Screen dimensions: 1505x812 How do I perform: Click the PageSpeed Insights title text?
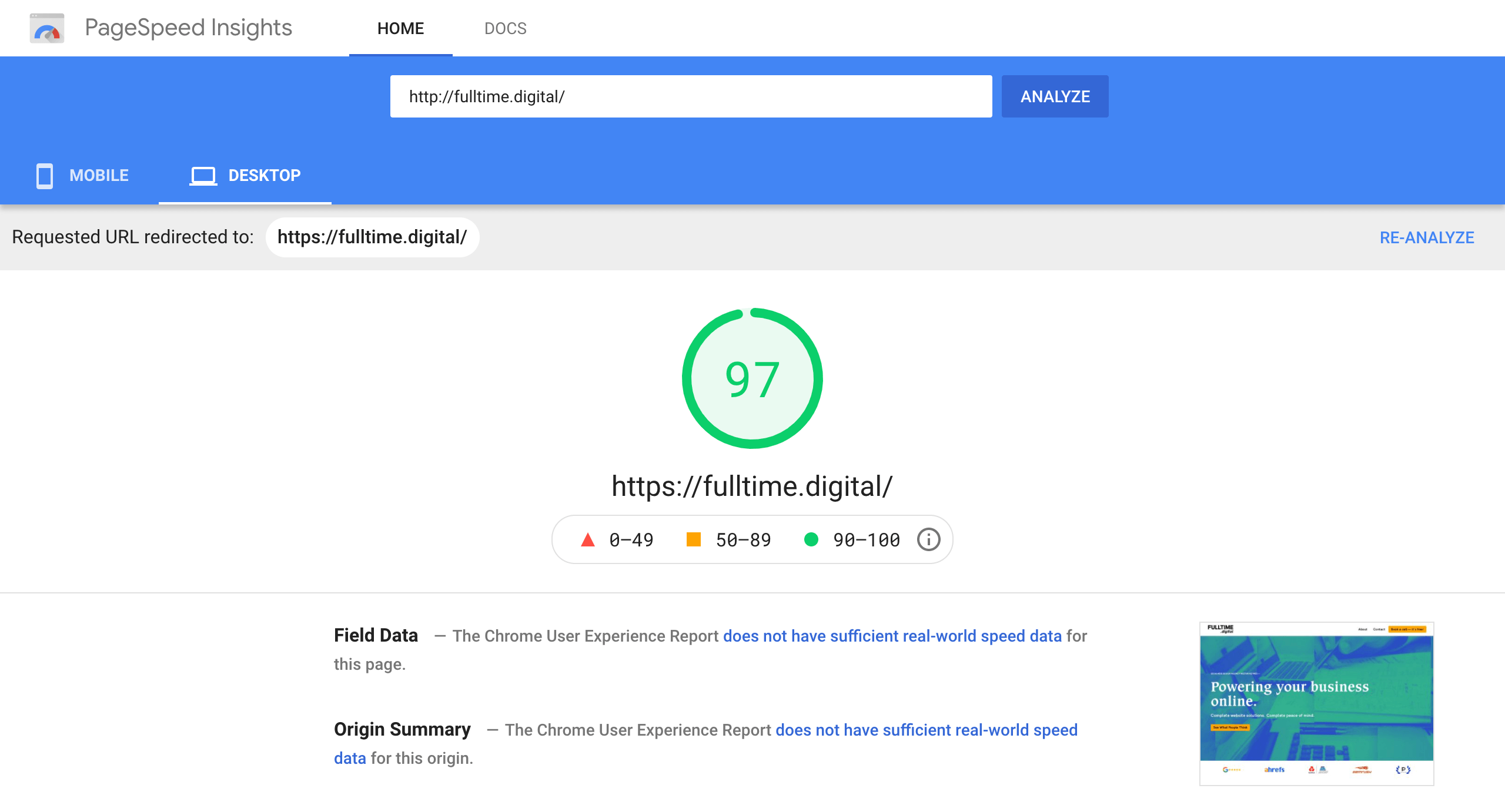coord(188,28)
